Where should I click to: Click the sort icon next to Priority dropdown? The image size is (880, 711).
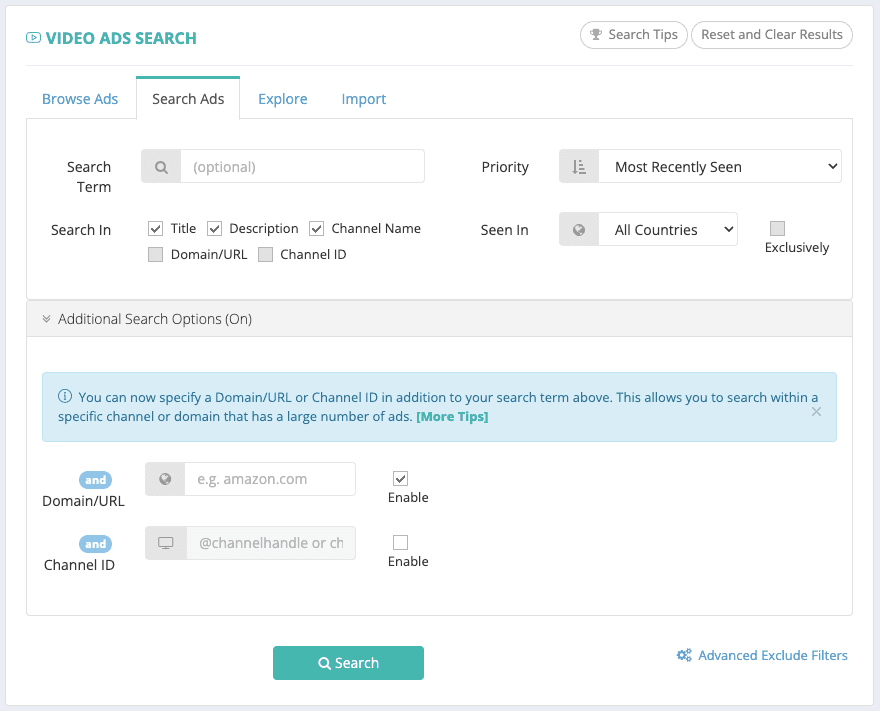pyautogui.click(x=579, y=166)
